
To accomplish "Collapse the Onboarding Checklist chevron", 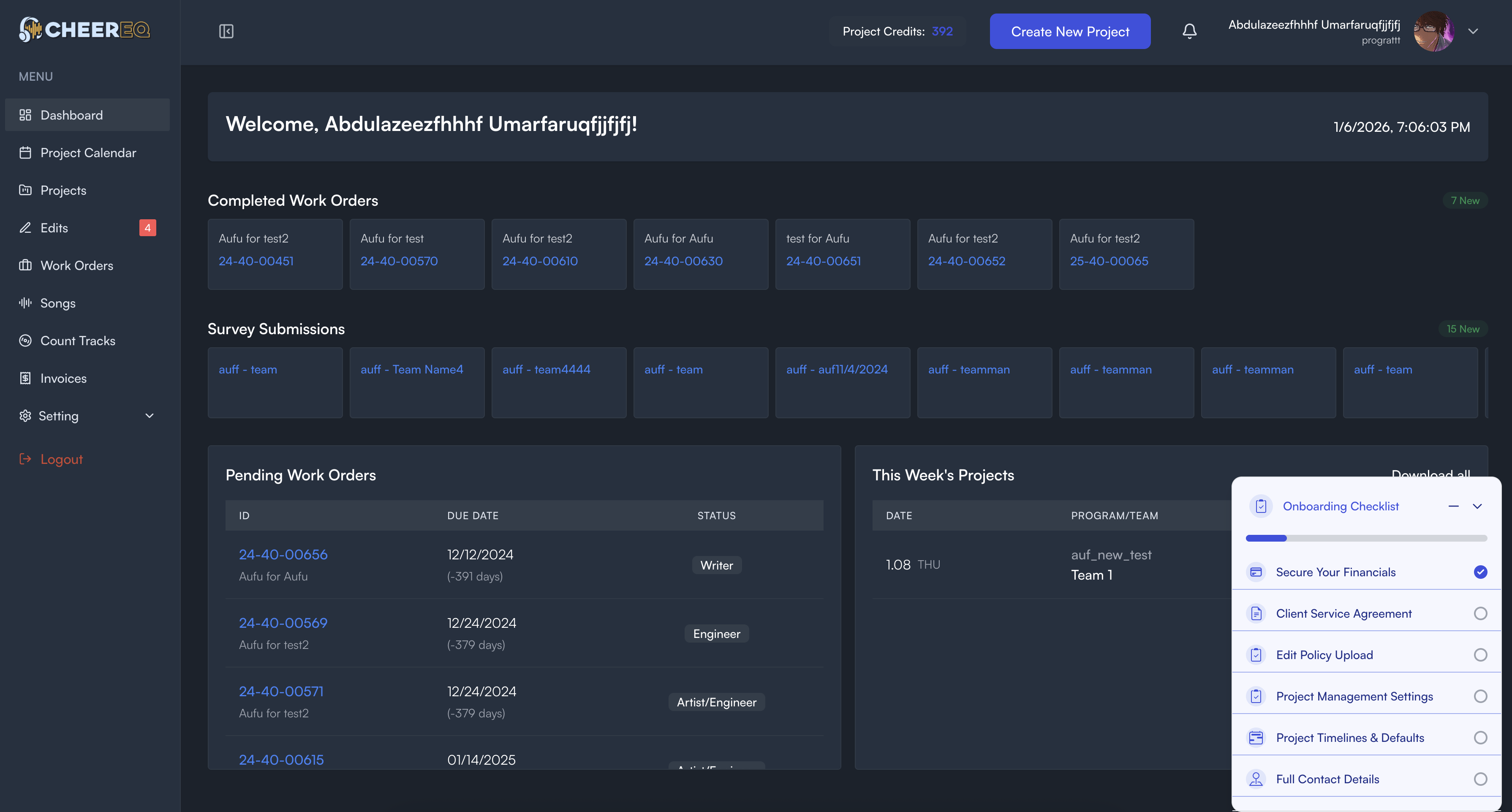I will (x=1477, y=506).
